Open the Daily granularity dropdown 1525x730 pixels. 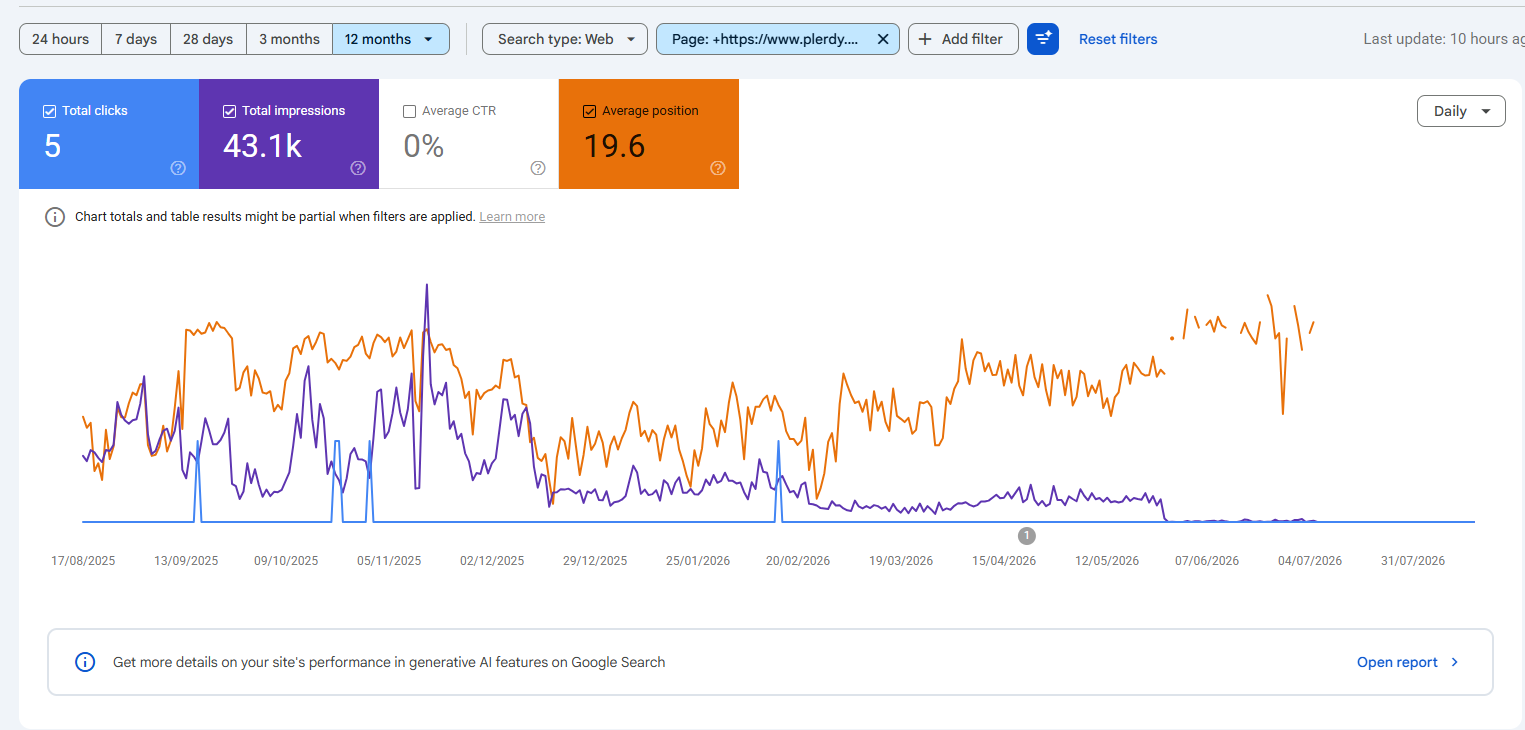(x=1461, y=111)
